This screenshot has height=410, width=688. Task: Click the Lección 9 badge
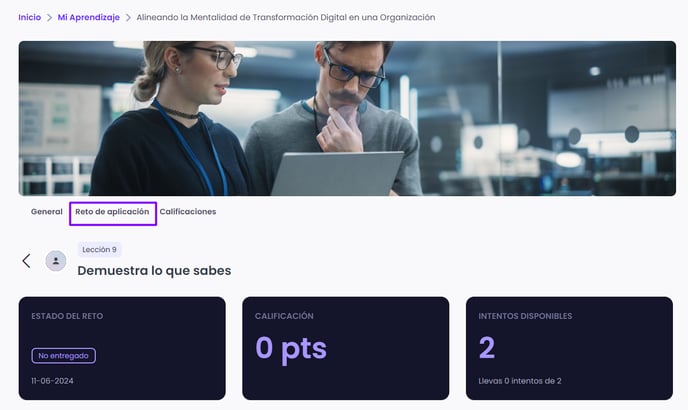100,249
